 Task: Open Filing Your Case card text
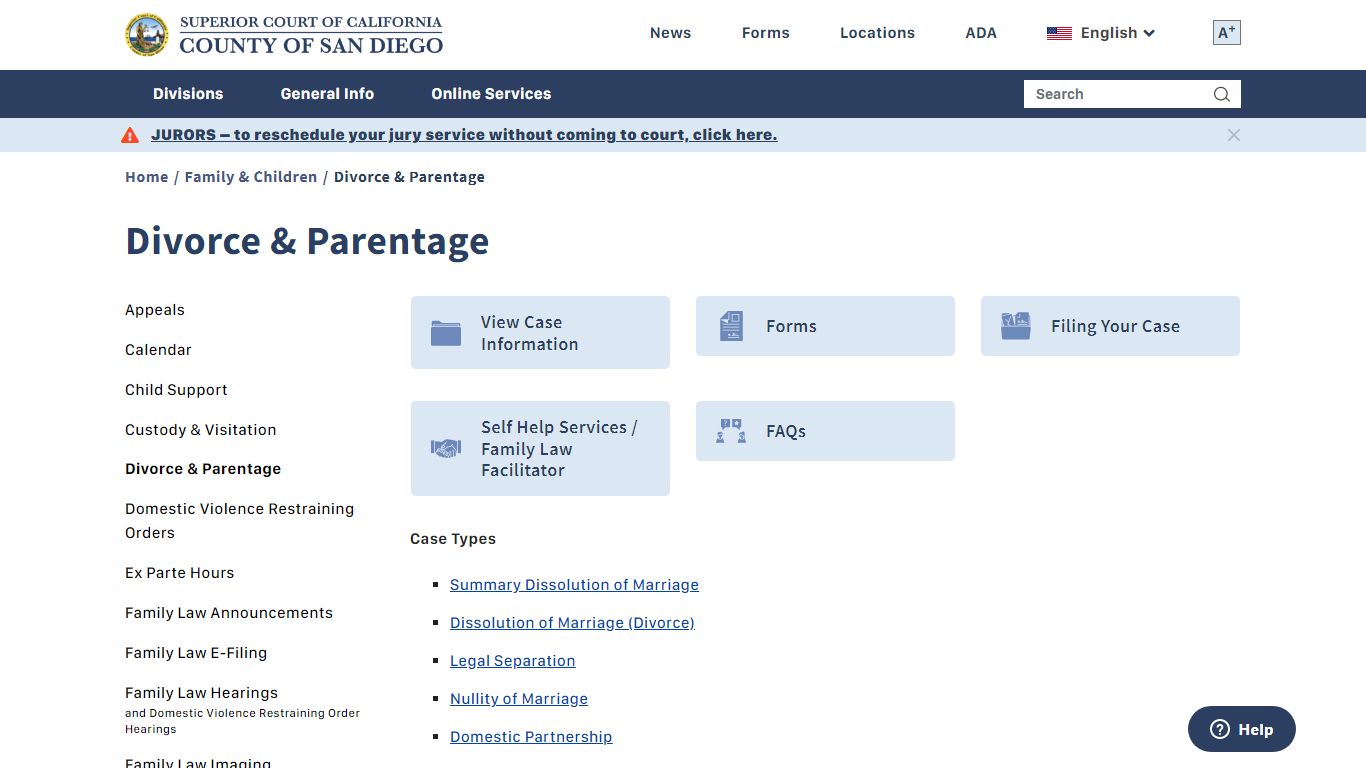pos(1115,326)
